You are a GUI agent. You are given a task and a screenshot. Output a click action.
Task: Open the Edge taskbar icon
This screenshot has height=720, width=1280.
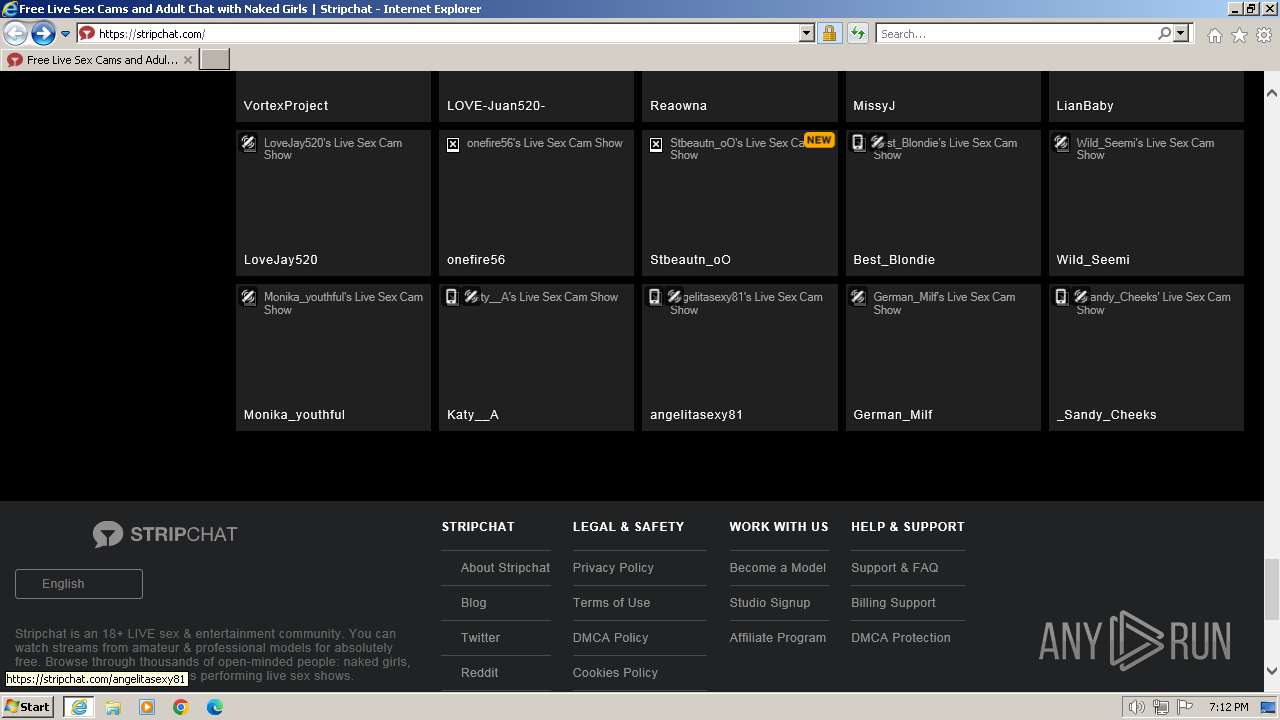215,707
